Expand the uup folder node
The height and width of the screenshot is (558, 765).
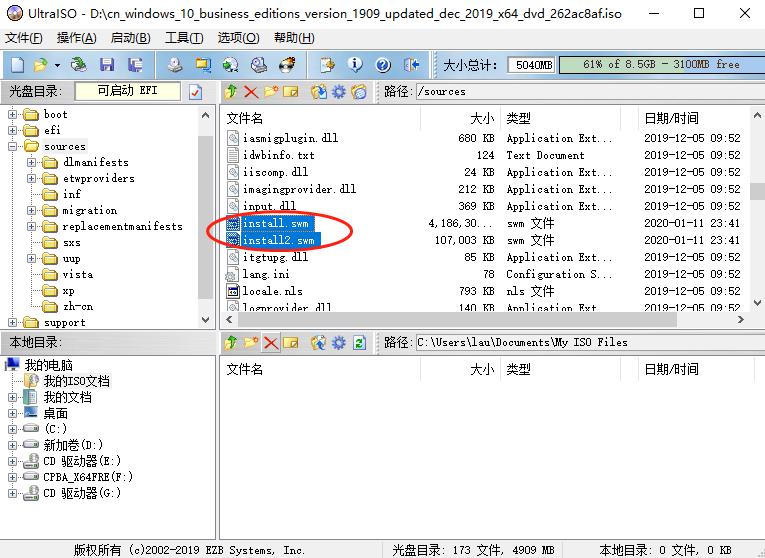31,259
